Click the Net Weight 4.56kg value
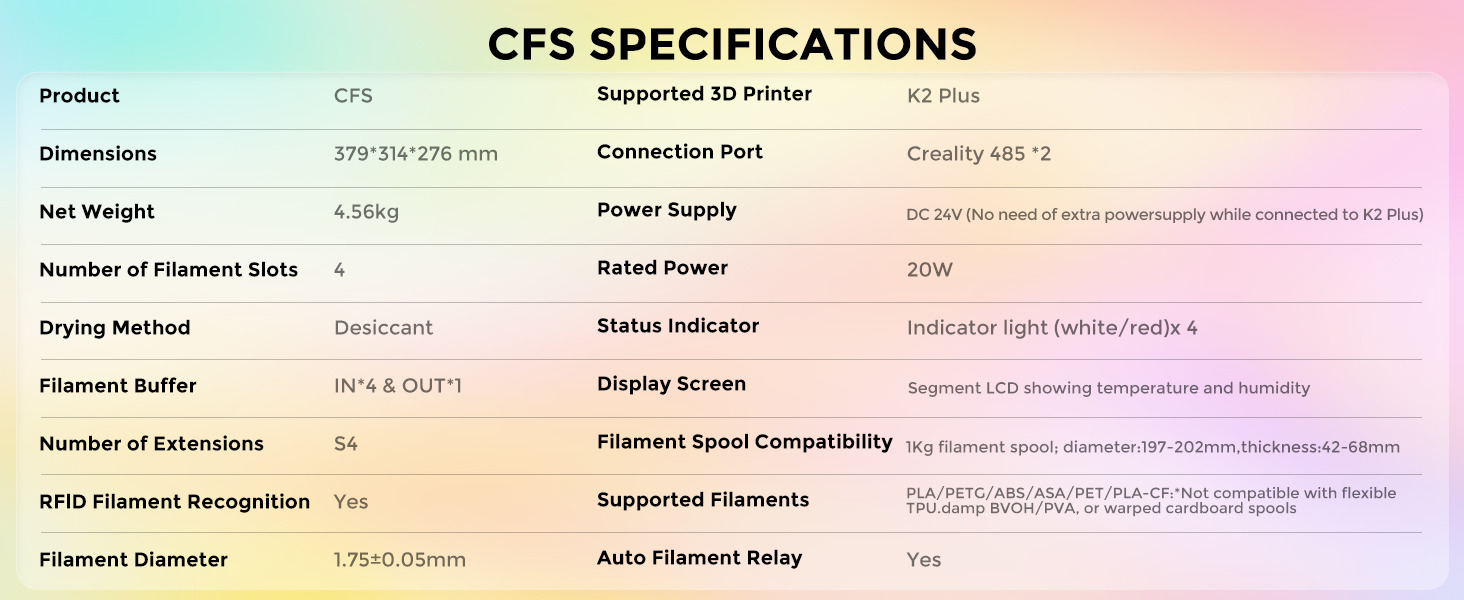1464x600 pixels. pos(366,212)
